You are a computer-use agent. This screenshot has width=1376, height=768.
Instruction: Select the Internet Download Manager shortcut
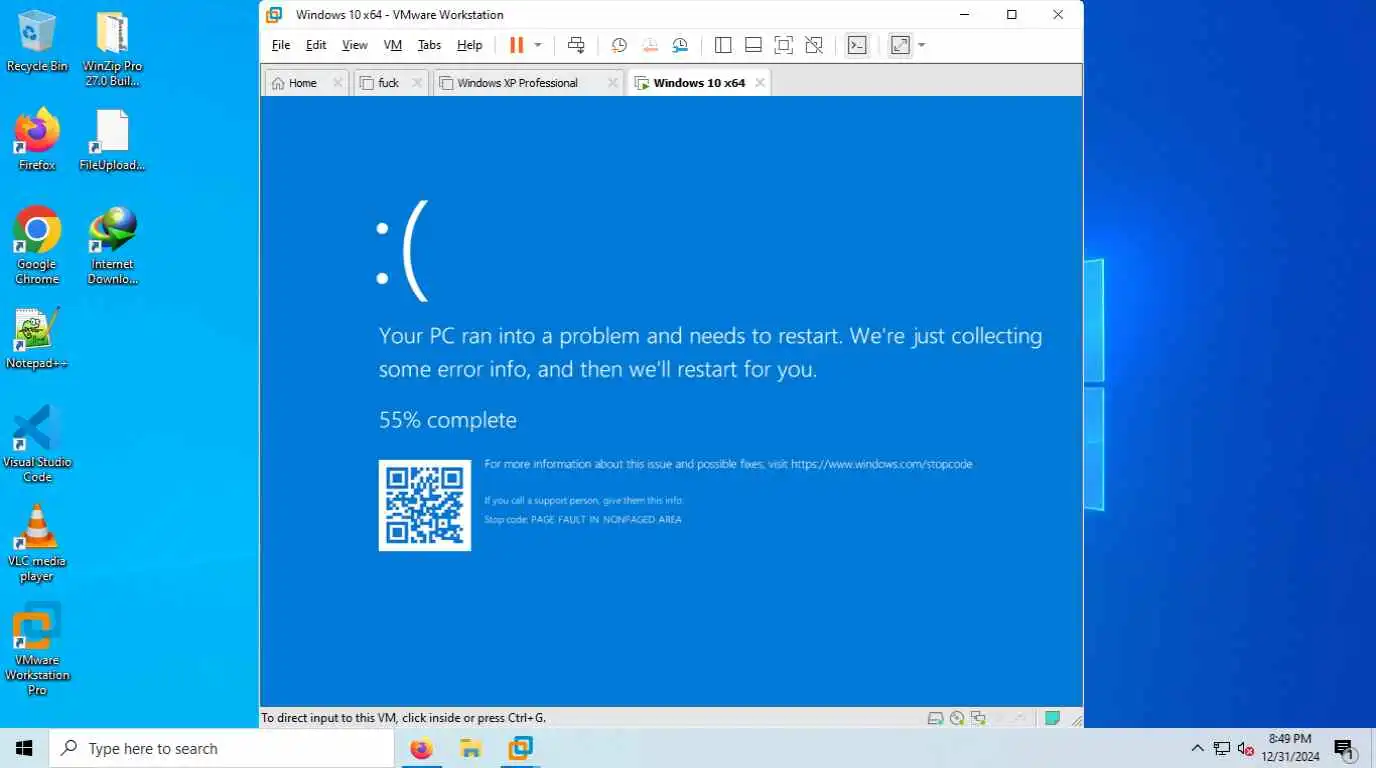(x=112, y=246)
